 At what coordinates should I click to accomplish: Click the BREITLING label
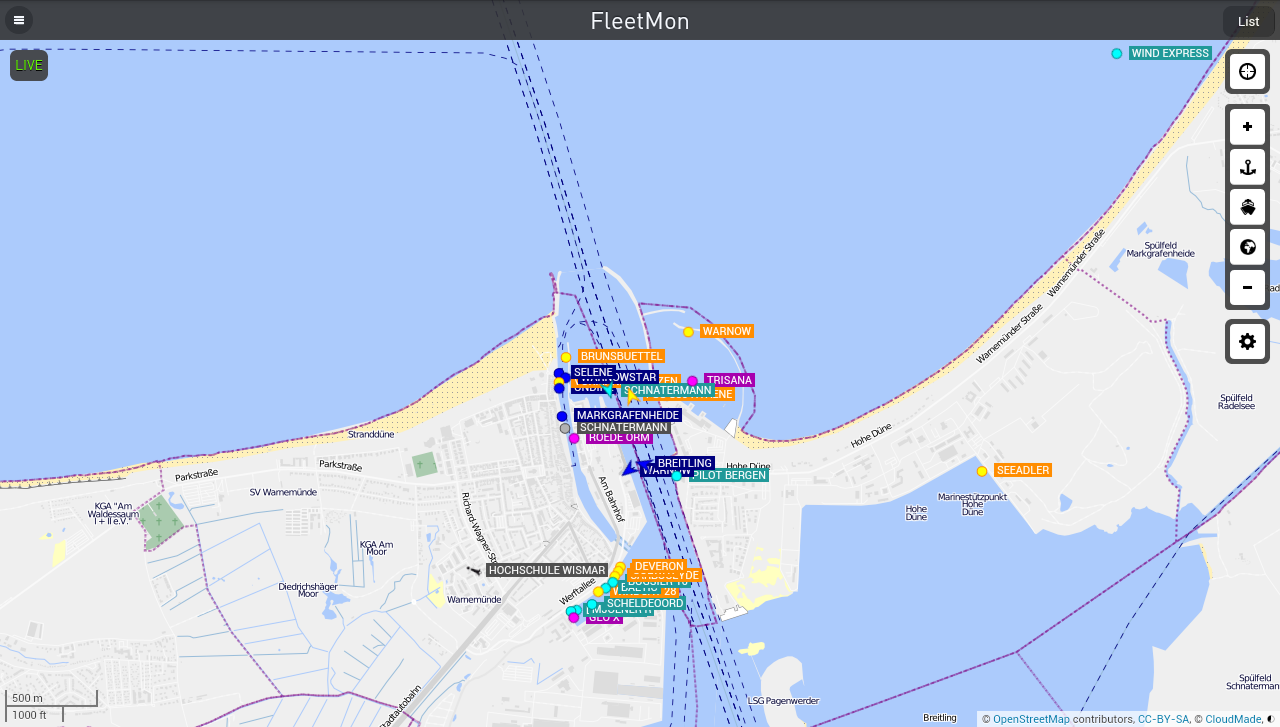(685, 463)
